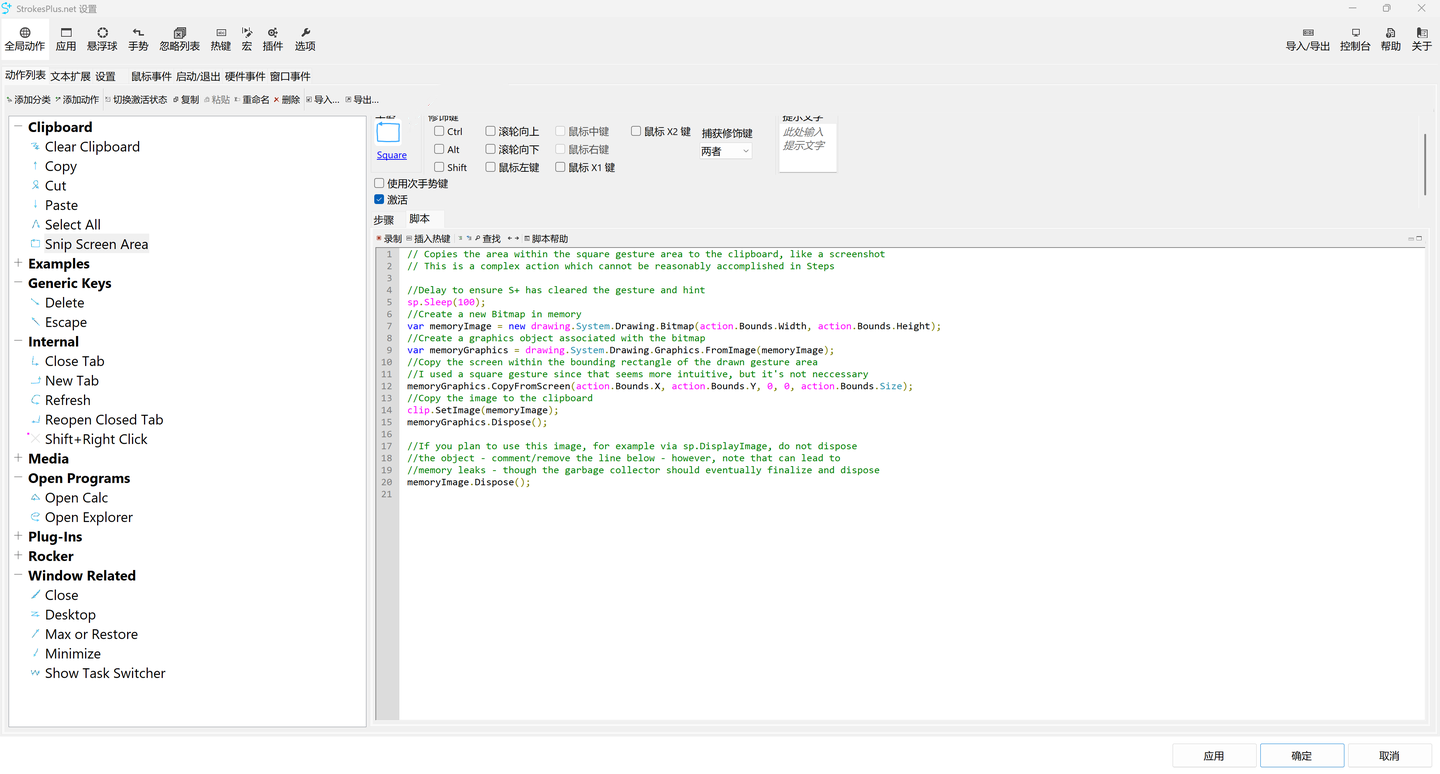
Task: Toggle the Ctrl modifier checkbox
Action: 439,131
